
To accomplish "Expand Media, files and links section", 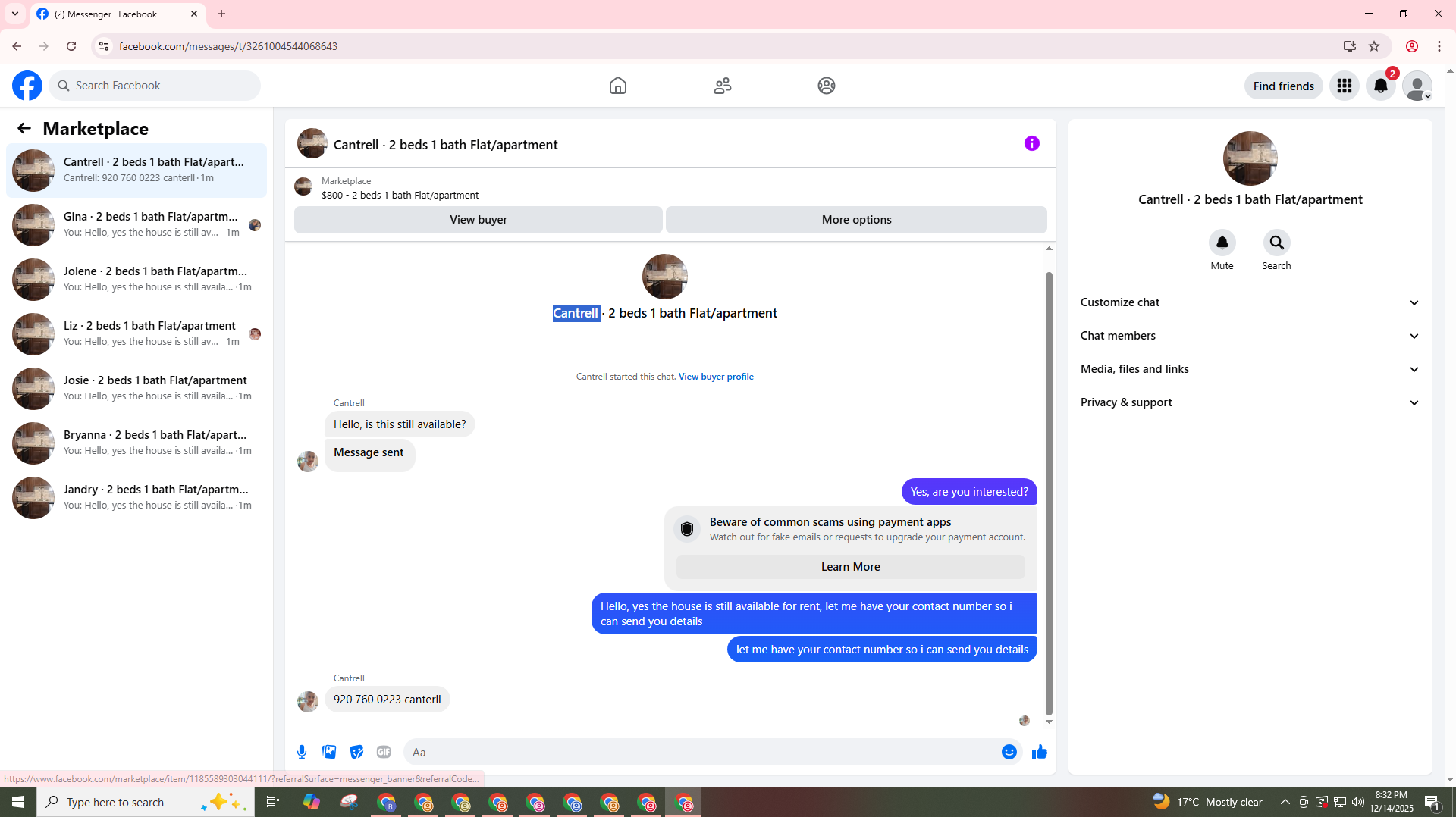I will click(x=1250, y=369).
